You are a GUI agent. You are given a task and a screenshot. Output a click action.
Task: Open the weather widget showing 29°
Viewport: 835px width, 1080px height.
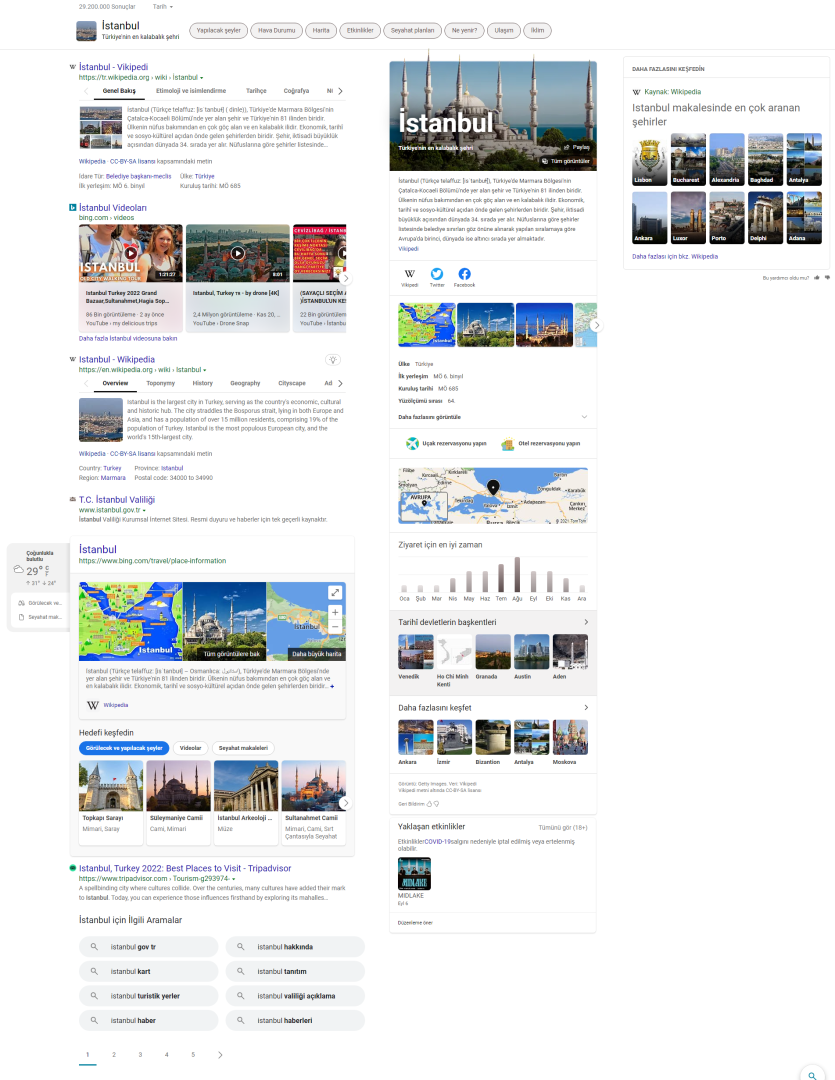click(x=39, y=568)
